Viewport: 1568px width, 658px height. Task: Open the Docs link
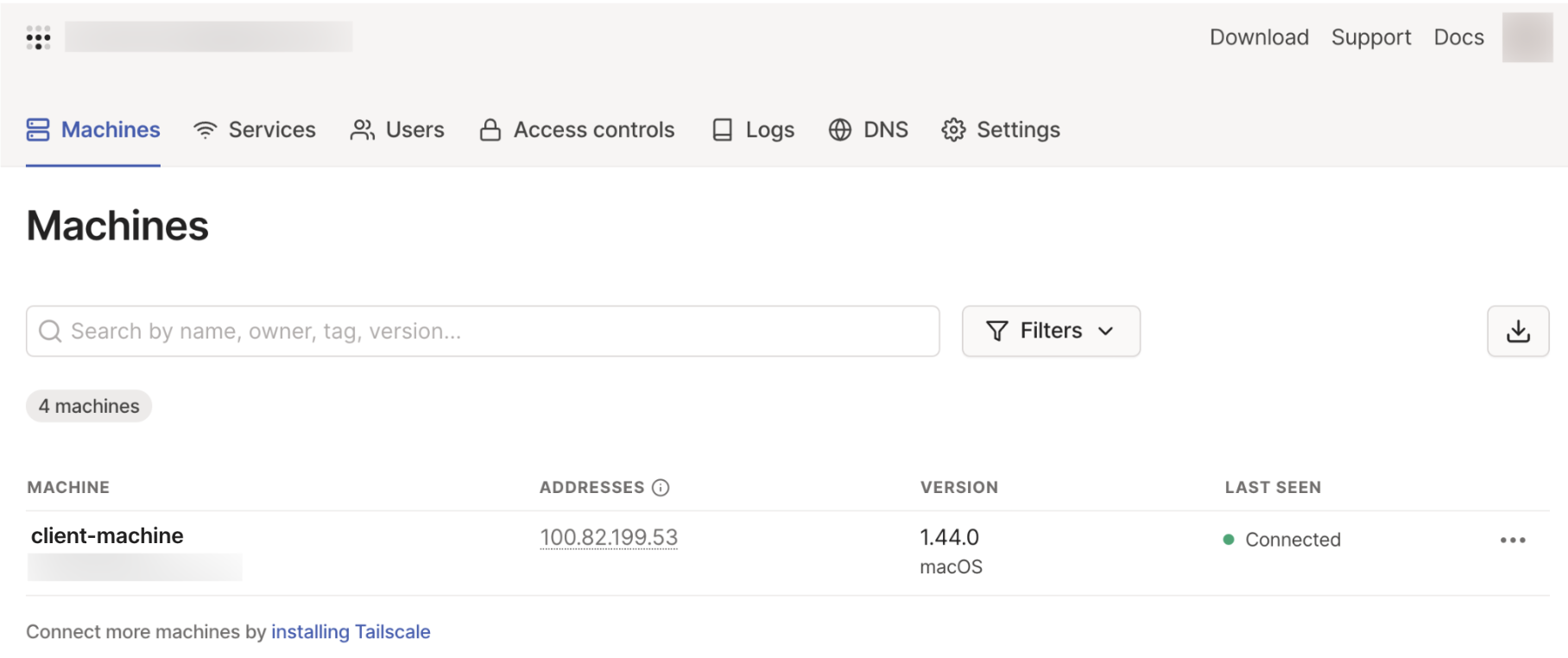tap(1458, 37)
